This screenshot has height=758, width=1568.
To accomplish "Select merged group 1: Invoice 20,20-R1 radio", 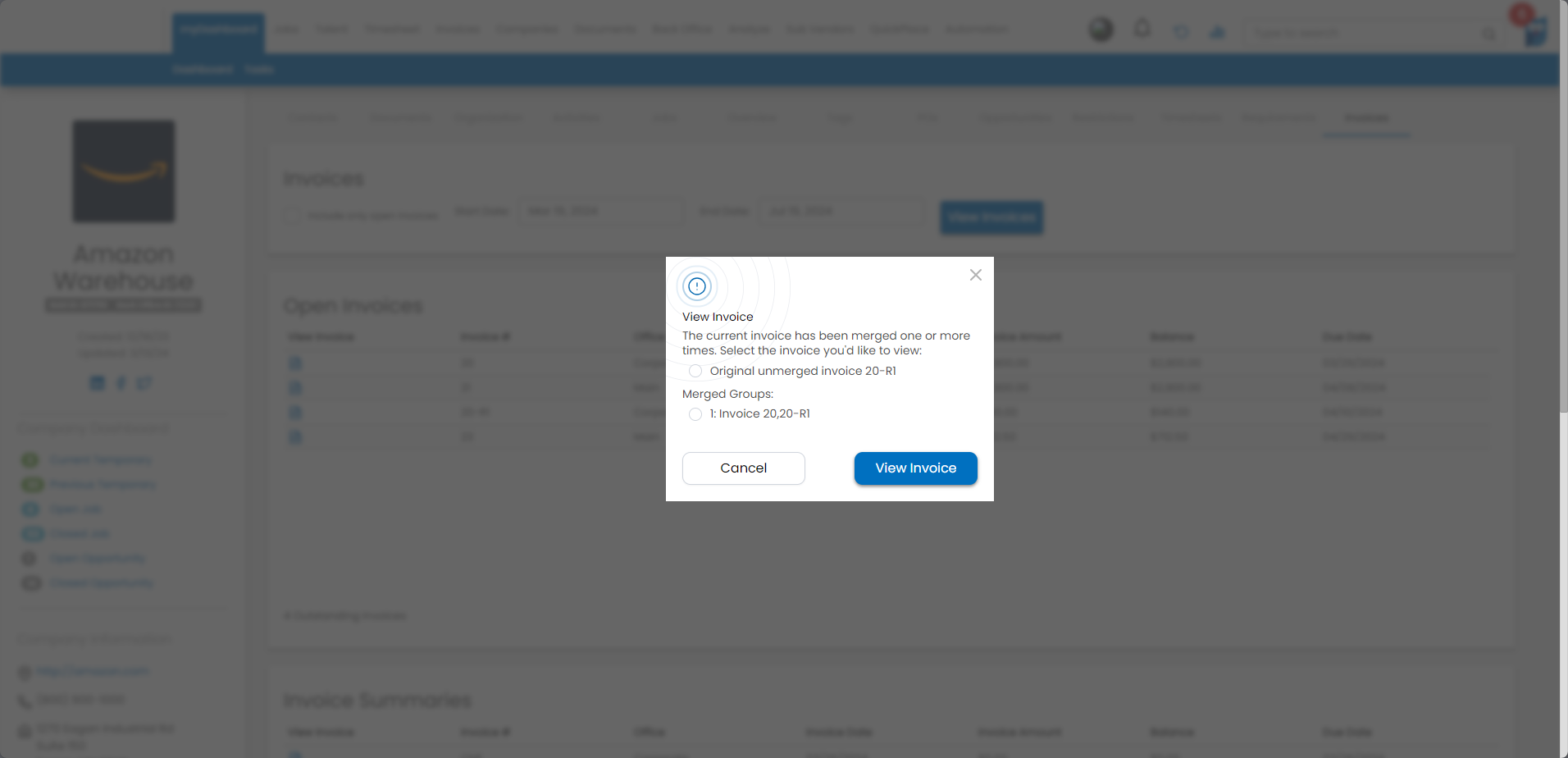I will coord(695,414).
